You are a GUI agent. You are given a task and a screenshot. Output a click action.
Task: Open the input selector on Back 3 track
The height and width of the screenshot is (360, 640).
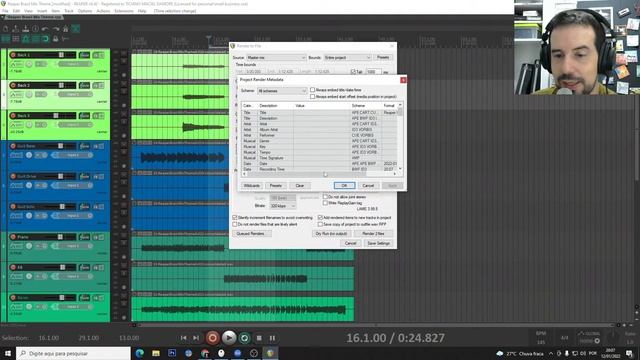point(75,124)
